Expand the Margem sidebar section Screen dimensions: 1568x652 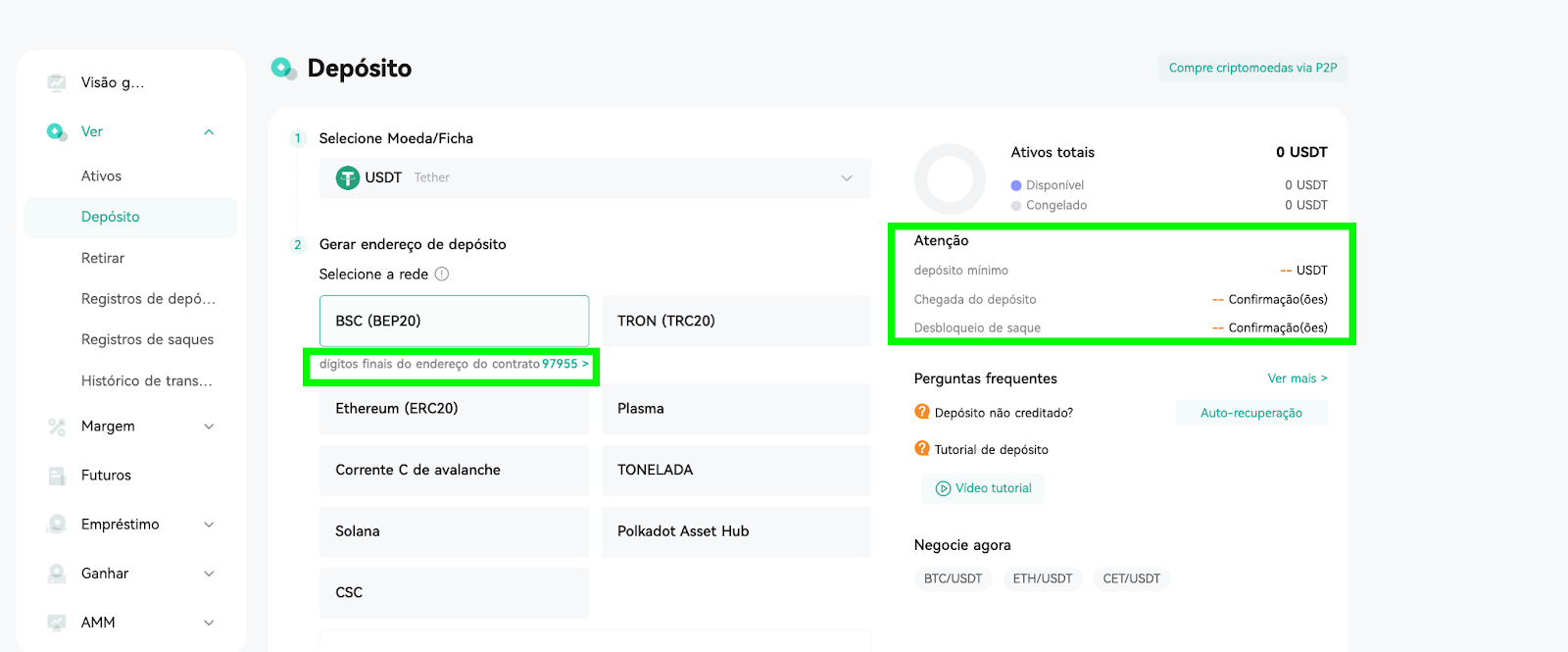209,426
